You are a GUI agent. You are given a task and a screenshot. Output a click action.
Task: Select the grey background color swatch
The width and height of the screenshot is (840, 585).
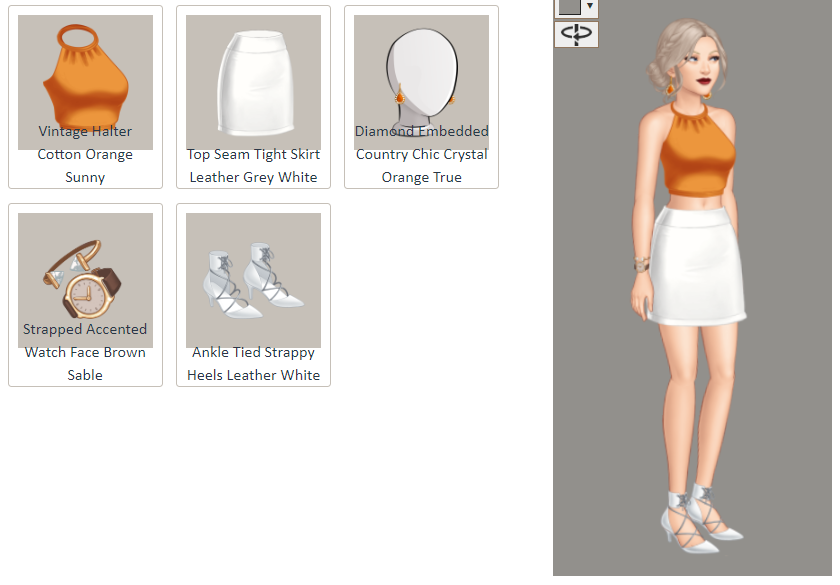569,6
